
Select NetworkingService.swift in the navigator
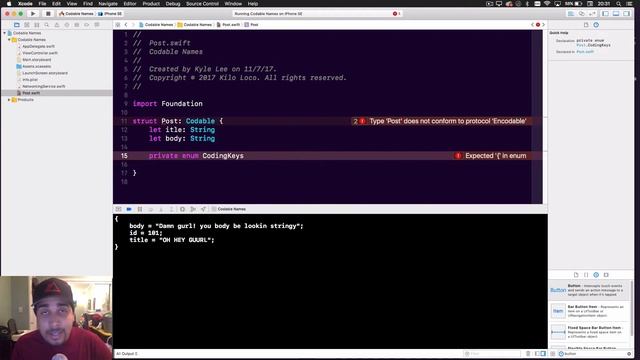coord(44,87)
